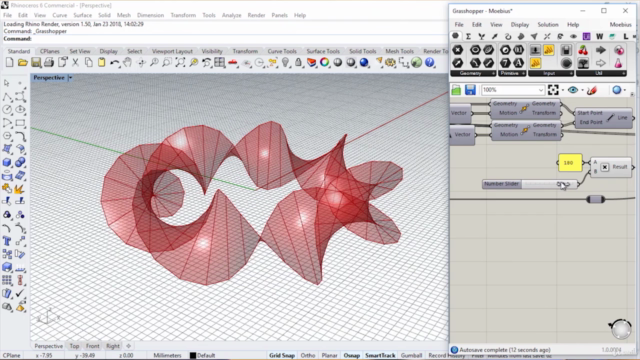Image resolution: width=640 pixels, height=360 pixels.
Task: Click the color wheel Properties icon
Action: [x=324, y=62]
